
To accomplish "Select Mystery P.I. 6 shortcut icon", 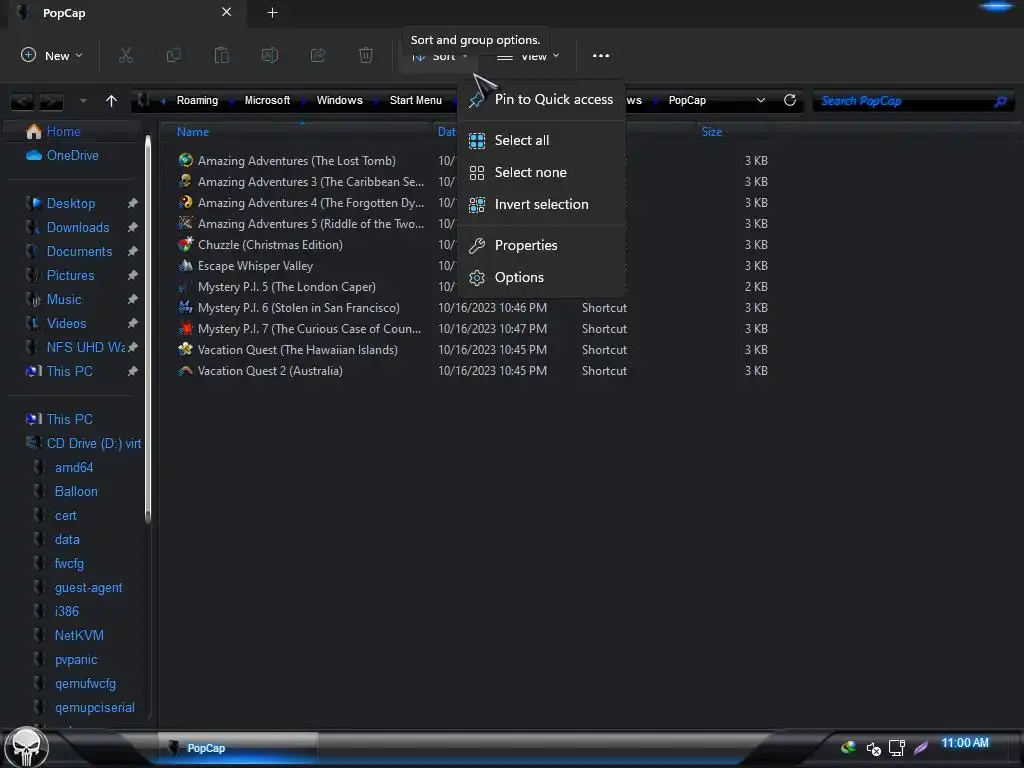I will coord(185,307).
